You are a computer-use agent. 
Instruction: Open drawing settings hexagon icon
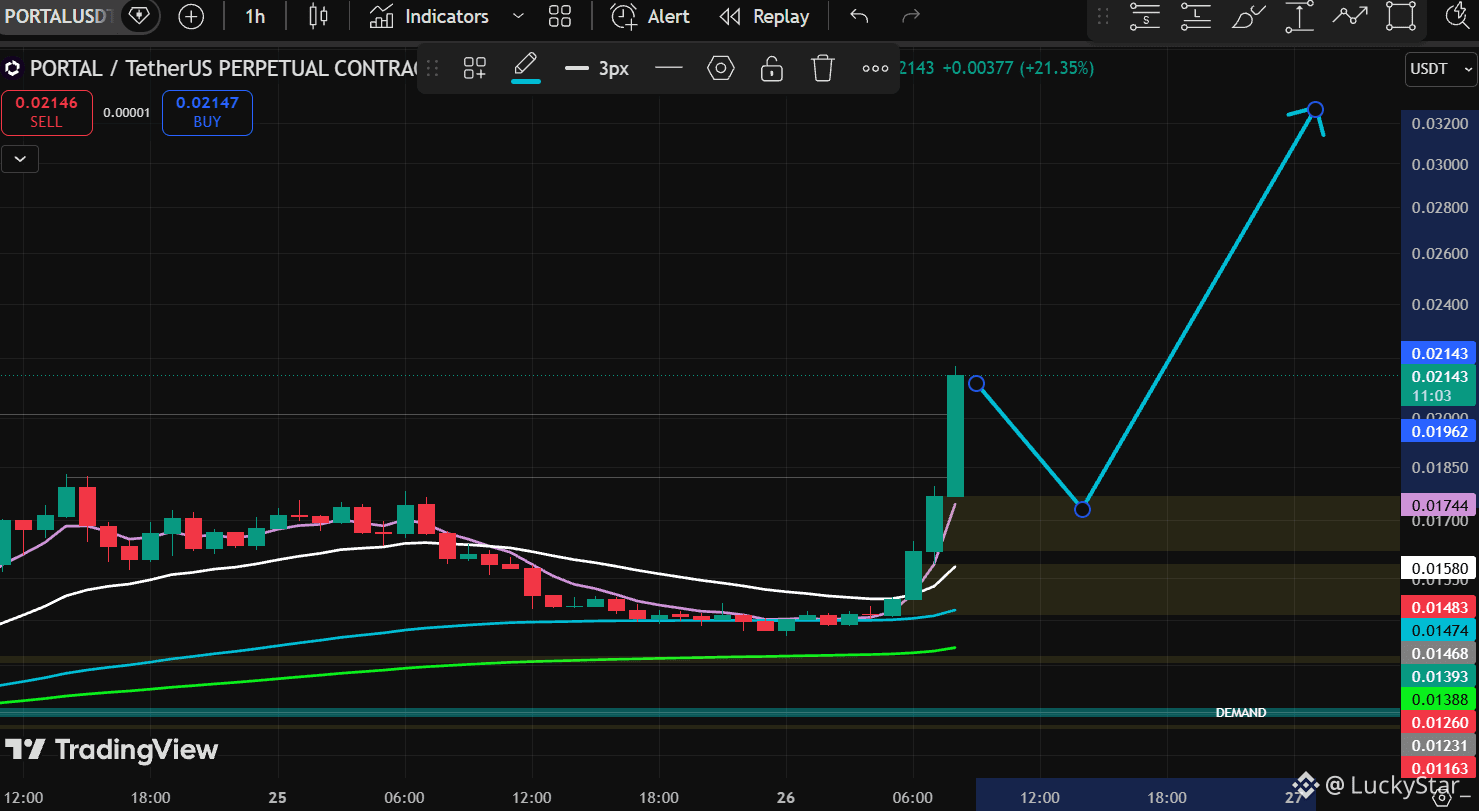pos(720,68)
